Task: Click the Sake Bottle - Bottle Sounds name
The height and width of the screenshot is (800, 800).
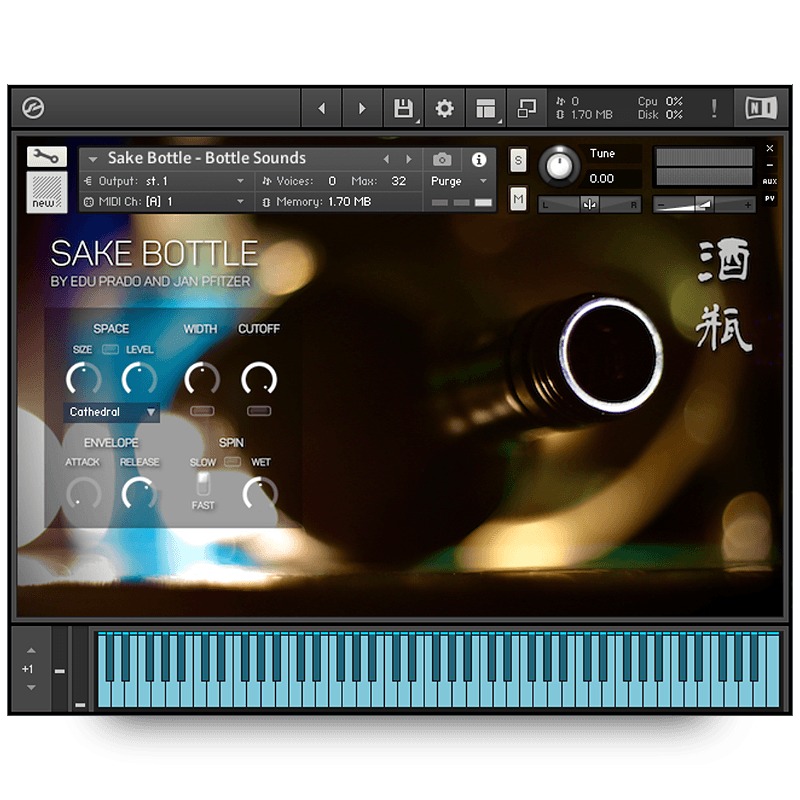Action: coord(207,158)
